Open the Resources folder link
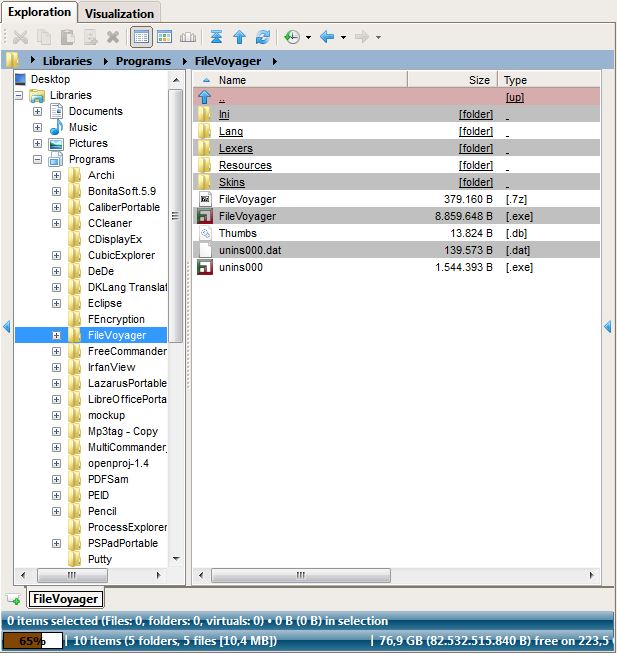The height and width of the screenshot is (654, 617). point(245,165)
